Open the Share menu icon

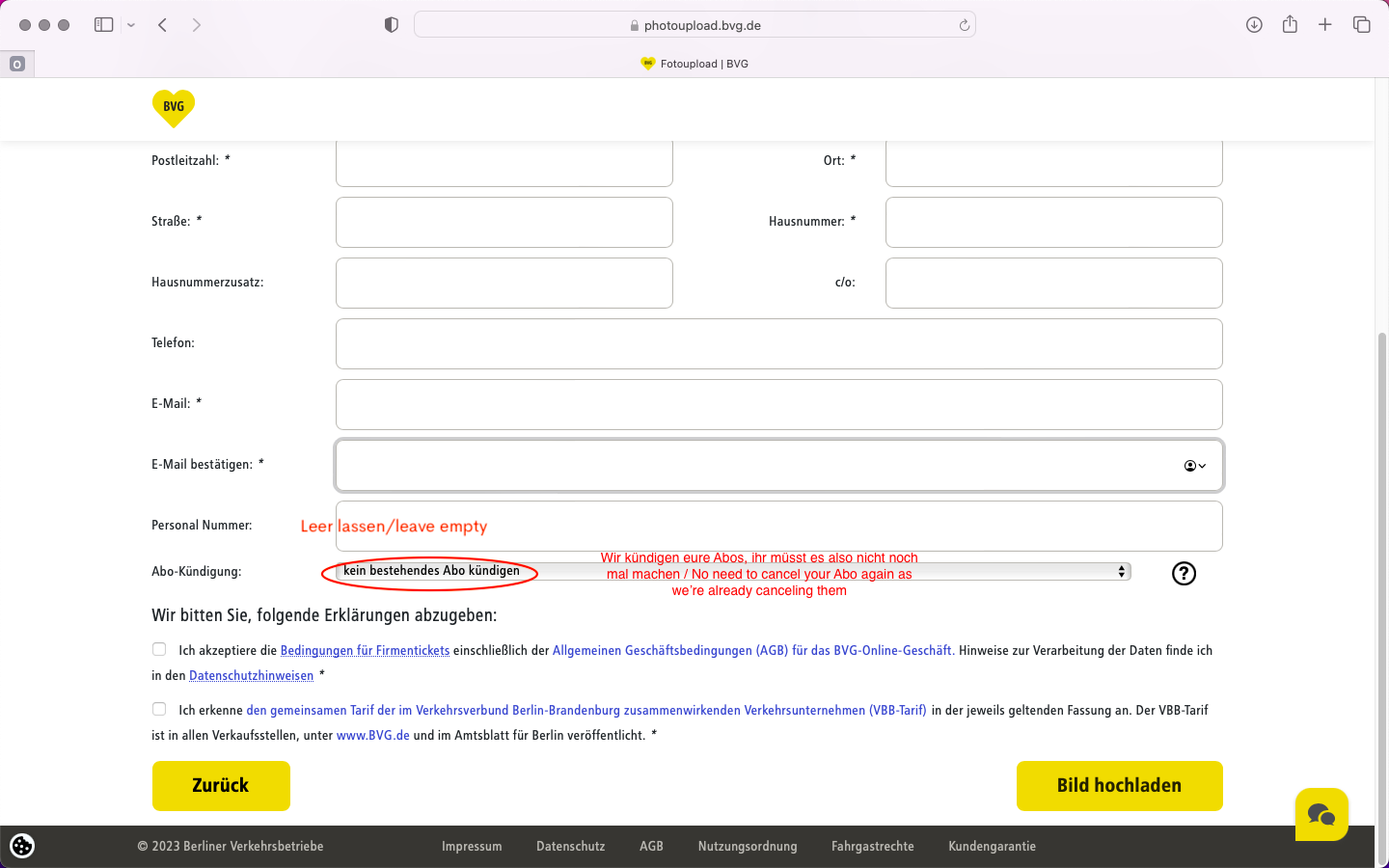point(1290,24)
